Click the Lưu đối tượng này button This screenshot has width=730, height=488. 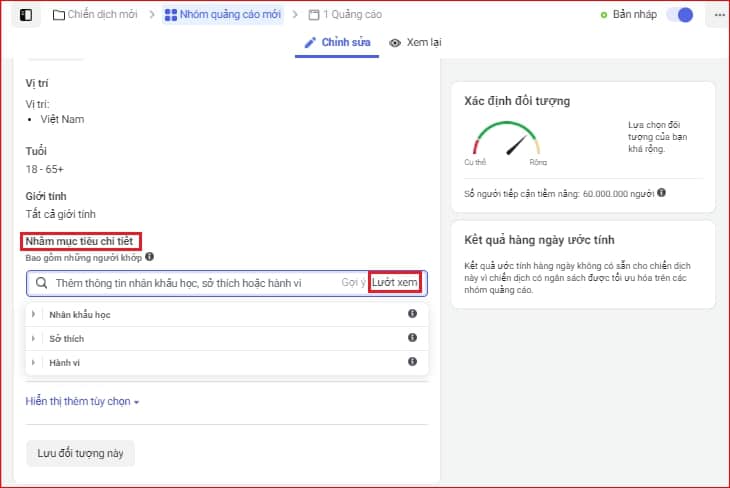(80, 453)
